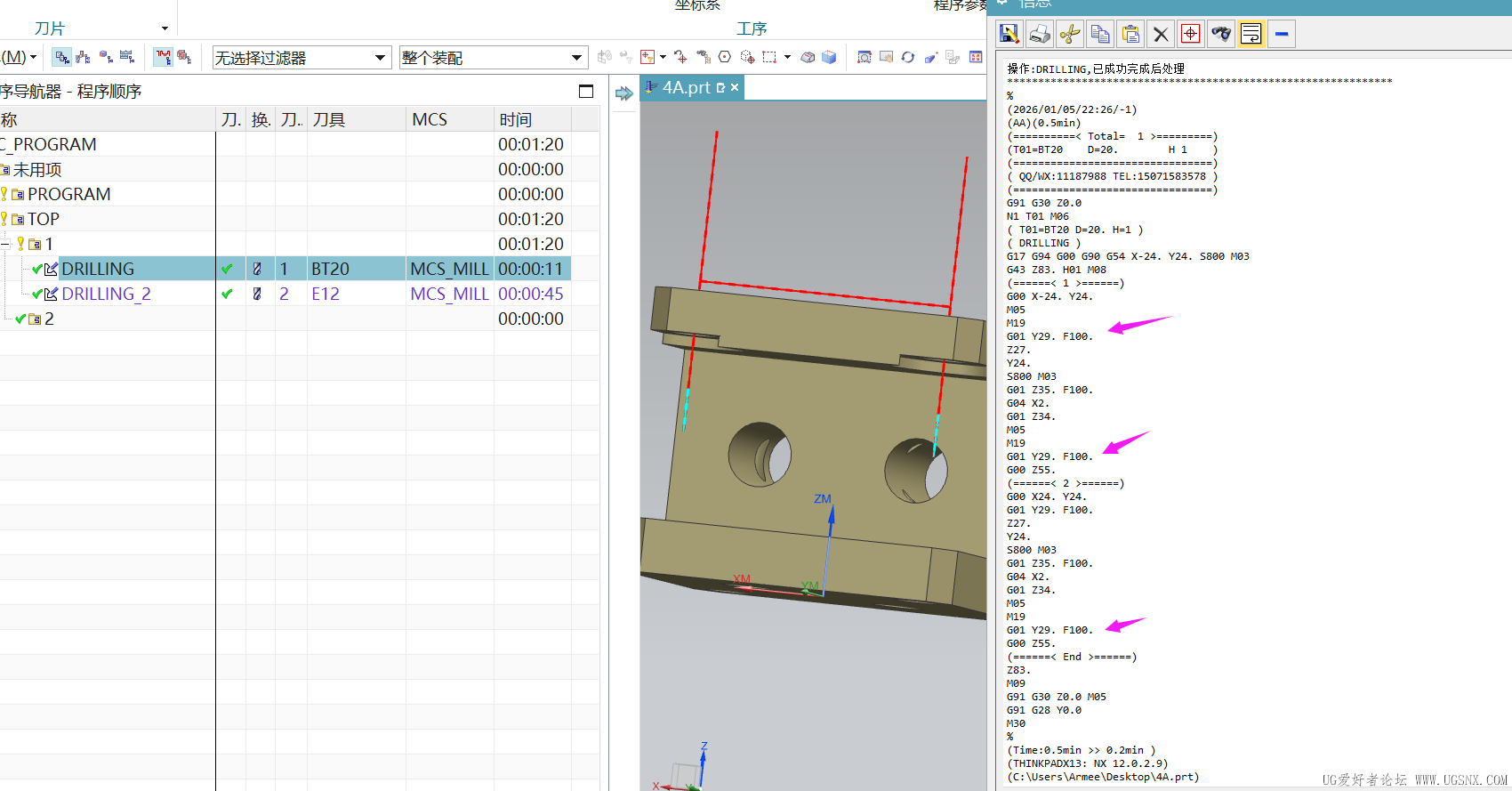Click the rotate view icon
Image resolution: width=1512 pixels, height=791 pixels.
point(908,57)
